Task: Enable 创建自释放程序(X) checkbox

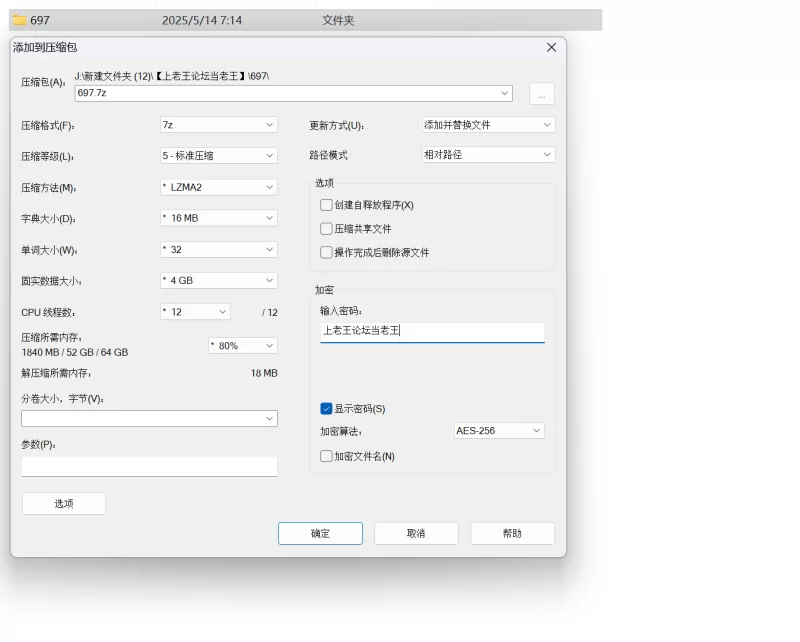Action: (x=326, y=205)
